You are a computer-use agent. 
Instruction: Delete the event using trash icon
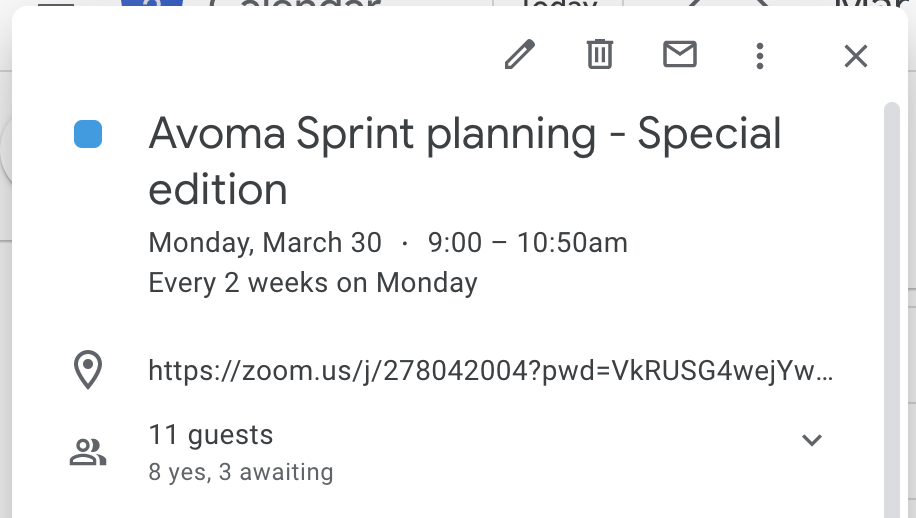coord(599,55)
